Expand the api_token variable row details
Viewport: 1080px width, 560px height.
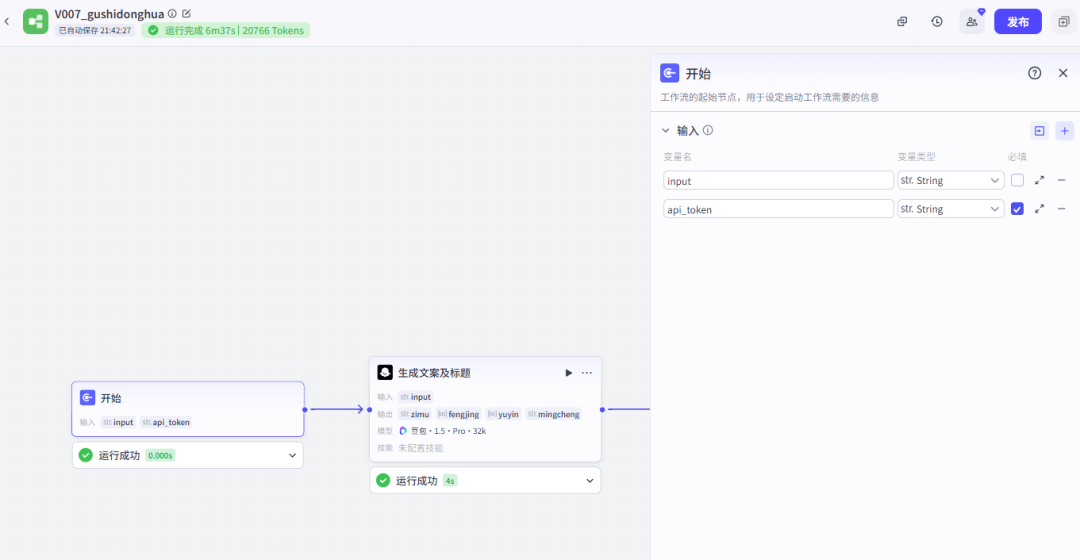click(1039, 209)
